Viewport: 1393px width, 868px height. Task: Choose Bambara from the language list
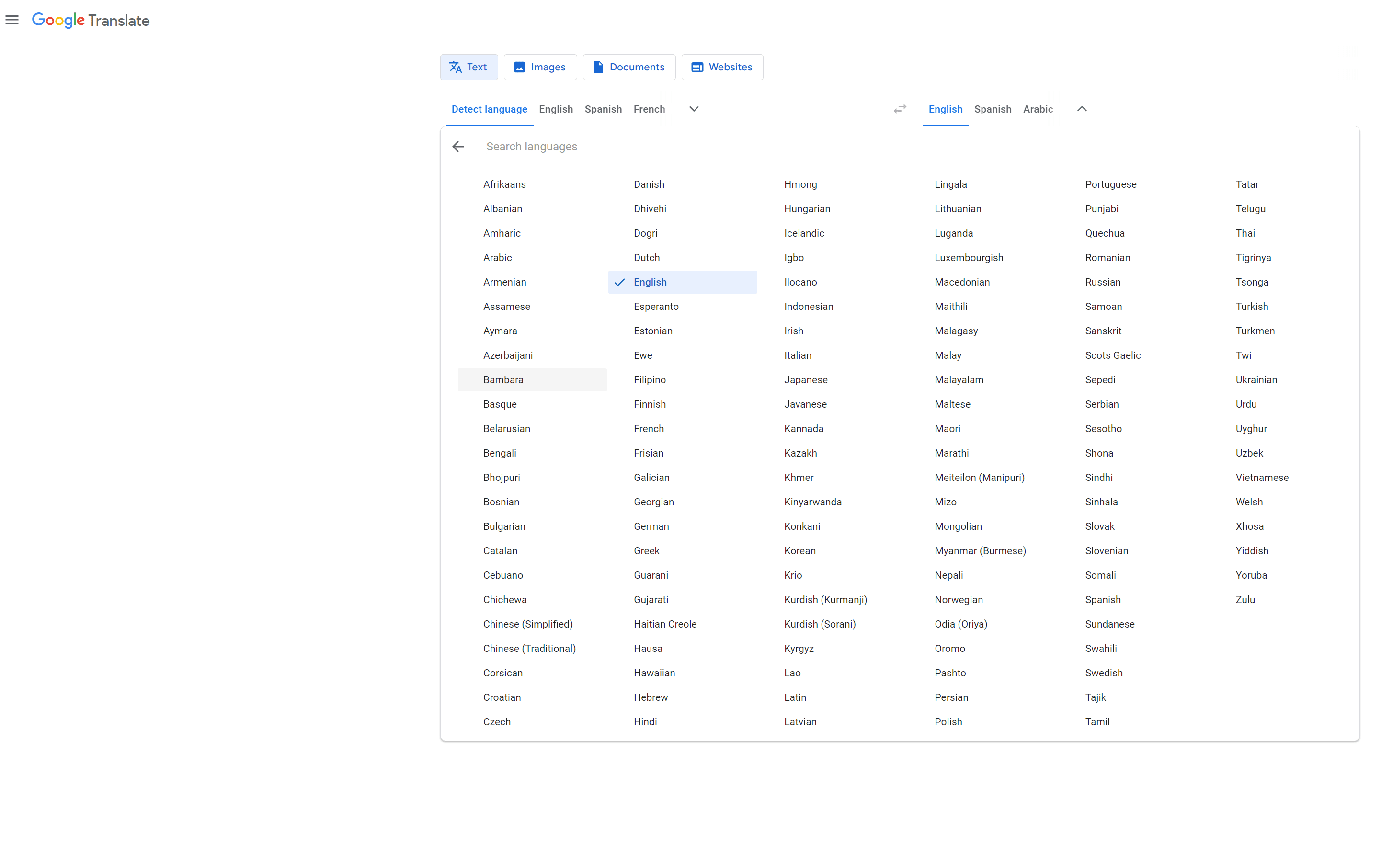[532, 379]
